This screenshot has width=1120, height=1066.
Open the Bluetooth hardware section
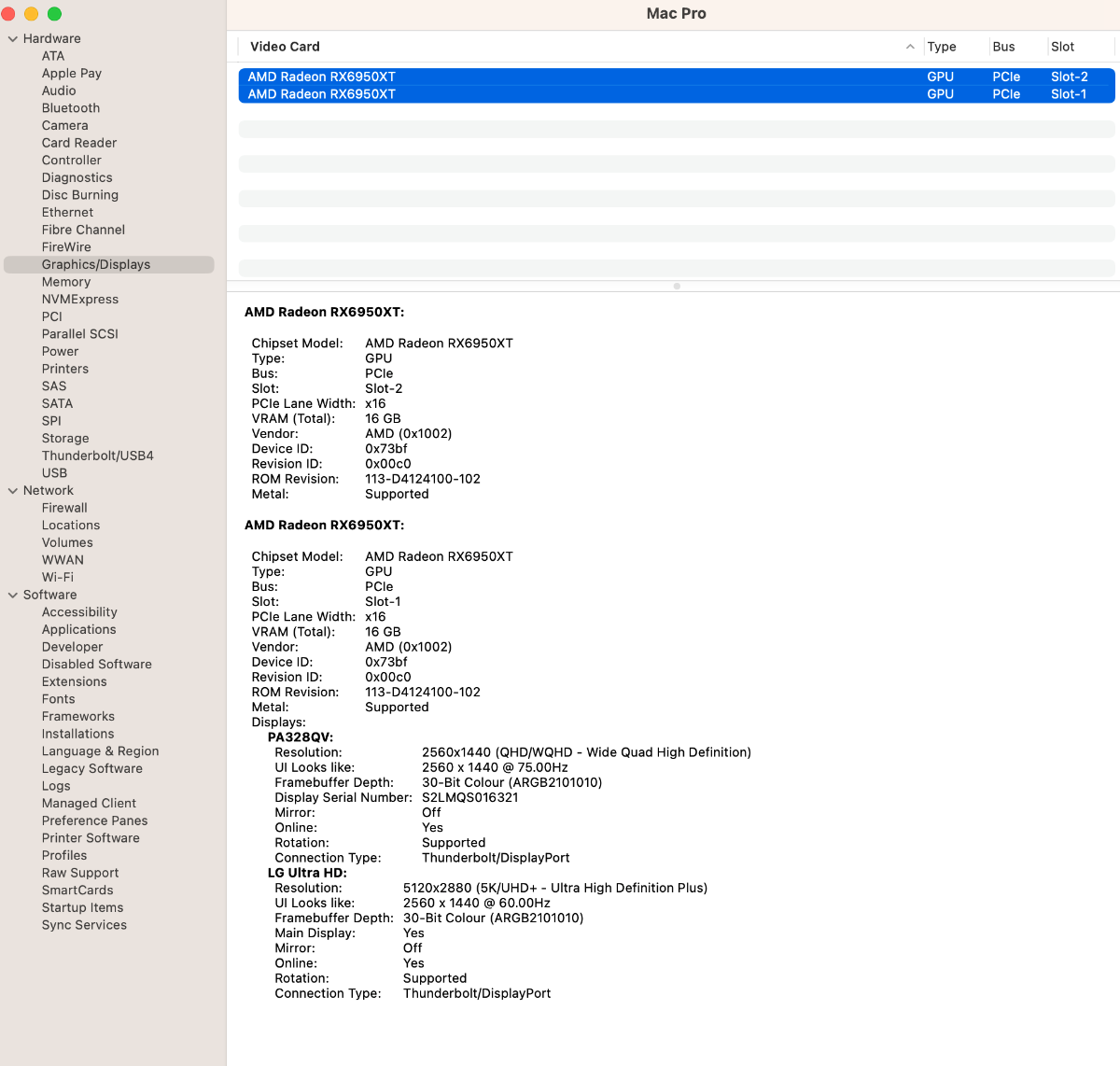[x=71, y=108]
